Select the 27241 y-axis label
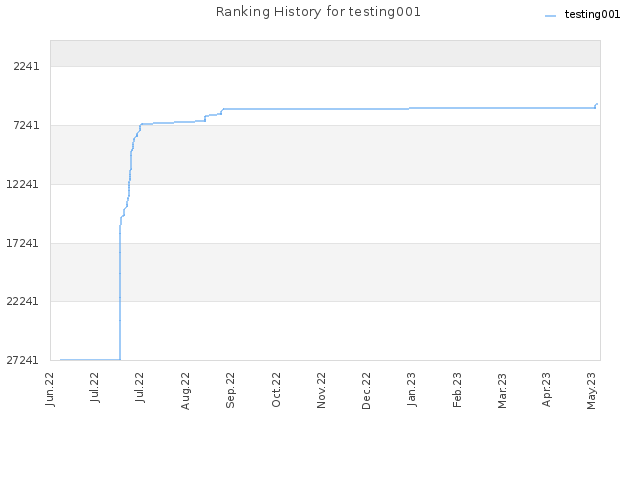640x480 pixels. tap(23, 360)
